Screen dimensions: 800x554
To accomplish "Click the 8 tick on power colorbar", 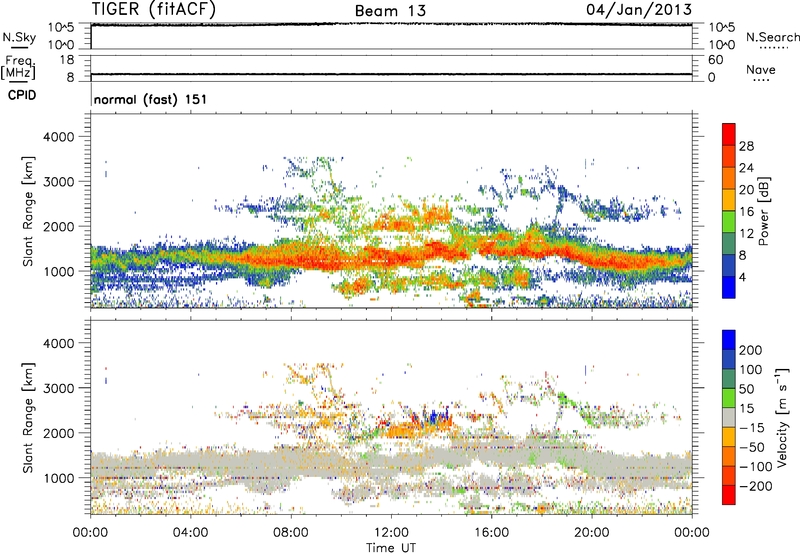I will pyautogui.click(x=743, y=255).
